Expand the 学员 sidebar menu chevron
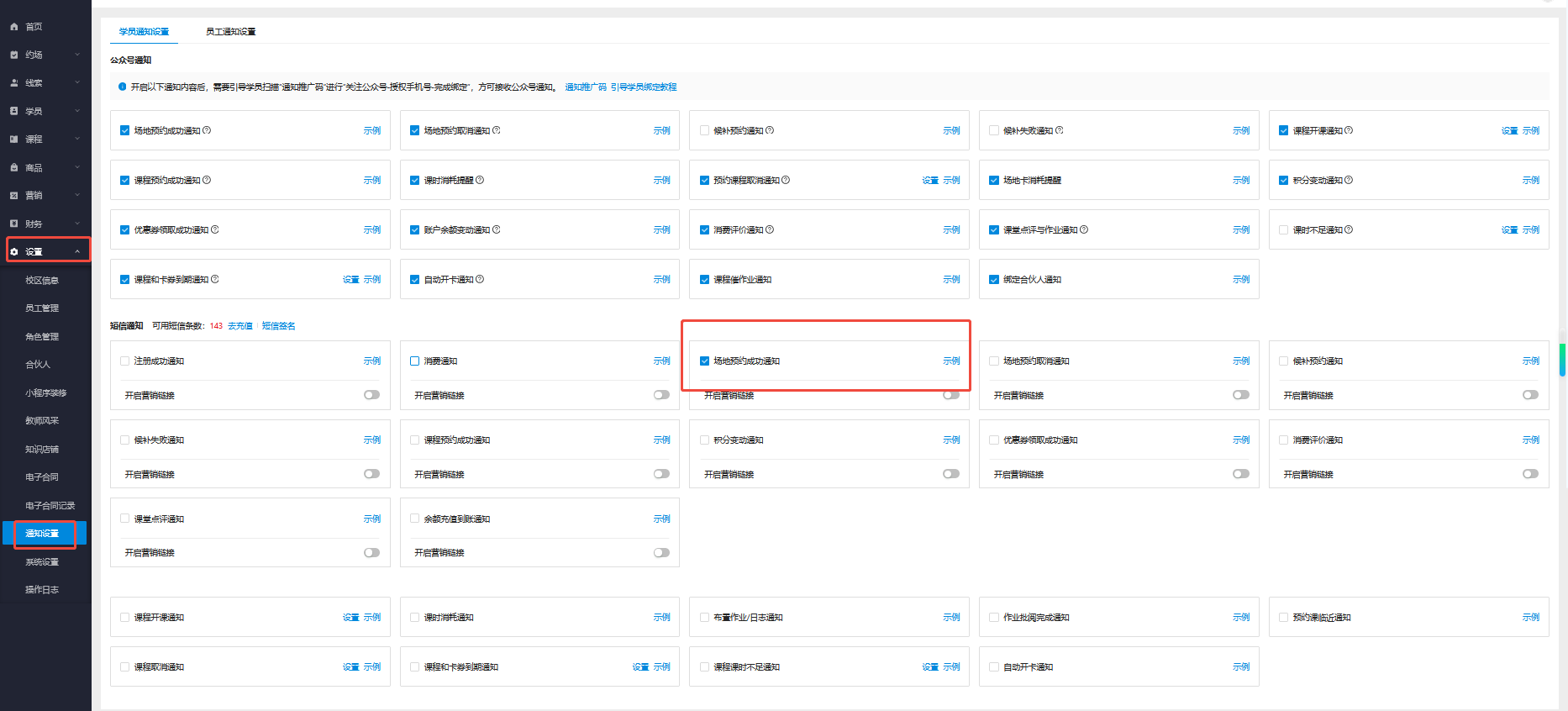Viewport: 1568px width, 711px height. pyautogui.click(x=77, y=111)
